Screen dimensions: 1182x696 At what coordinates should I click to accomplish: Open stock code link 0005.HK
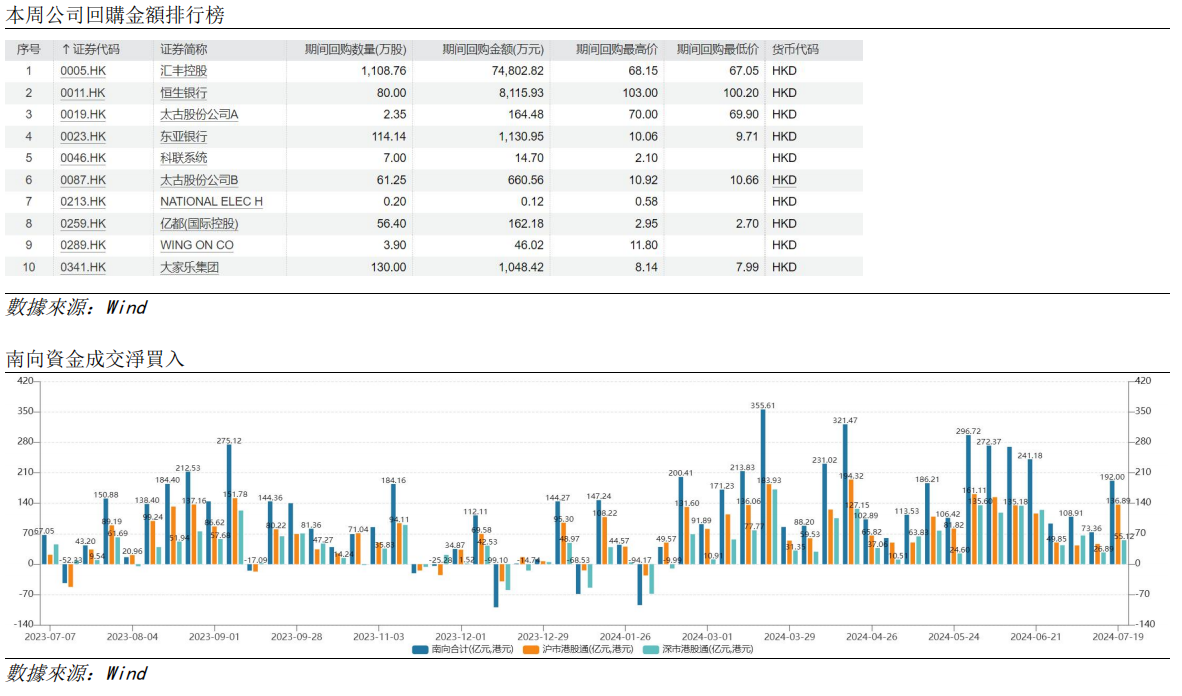click(83, 71)
